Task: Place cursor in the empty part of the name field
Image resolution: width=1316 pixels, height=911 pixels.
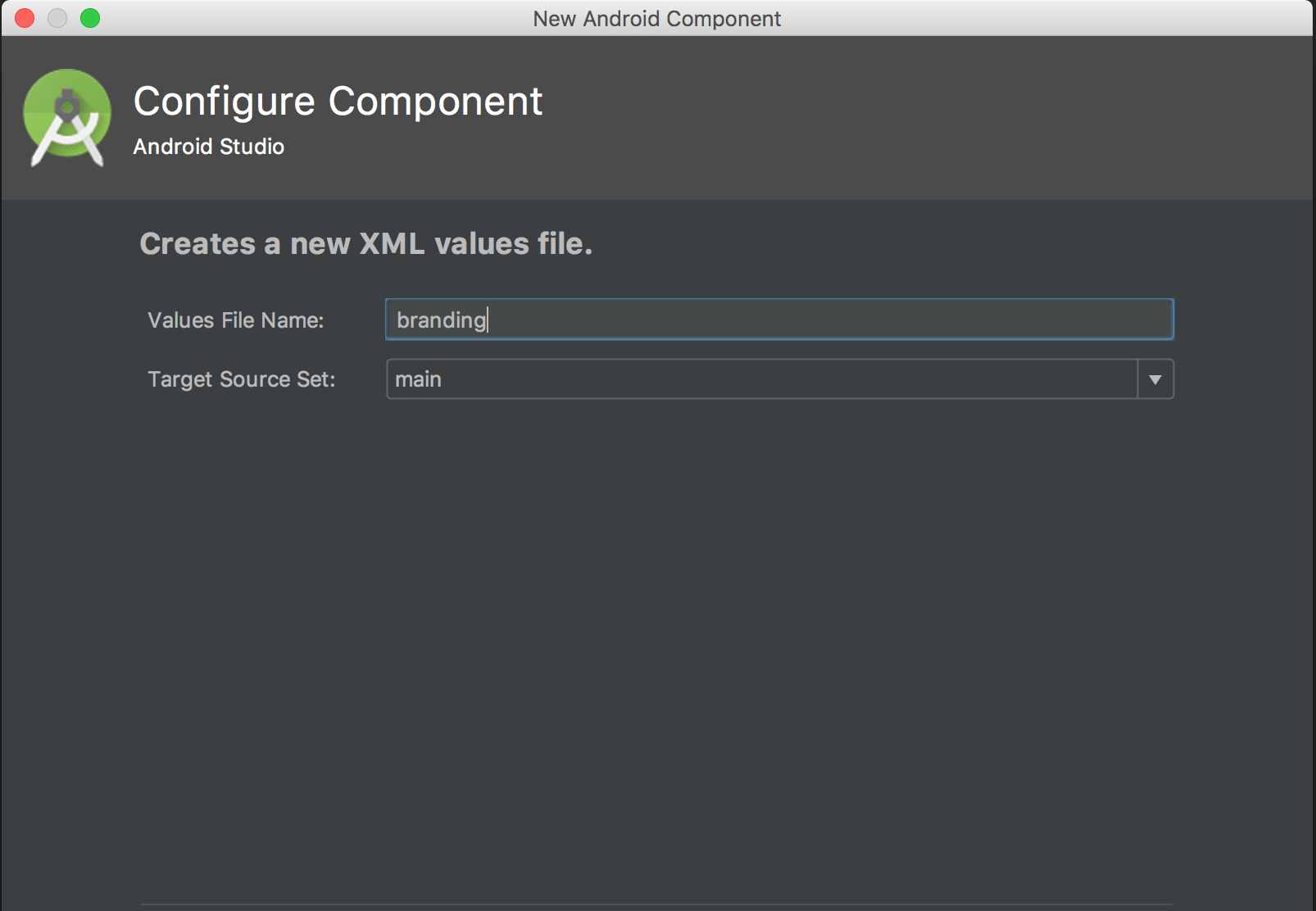Action: pos(828,320)
